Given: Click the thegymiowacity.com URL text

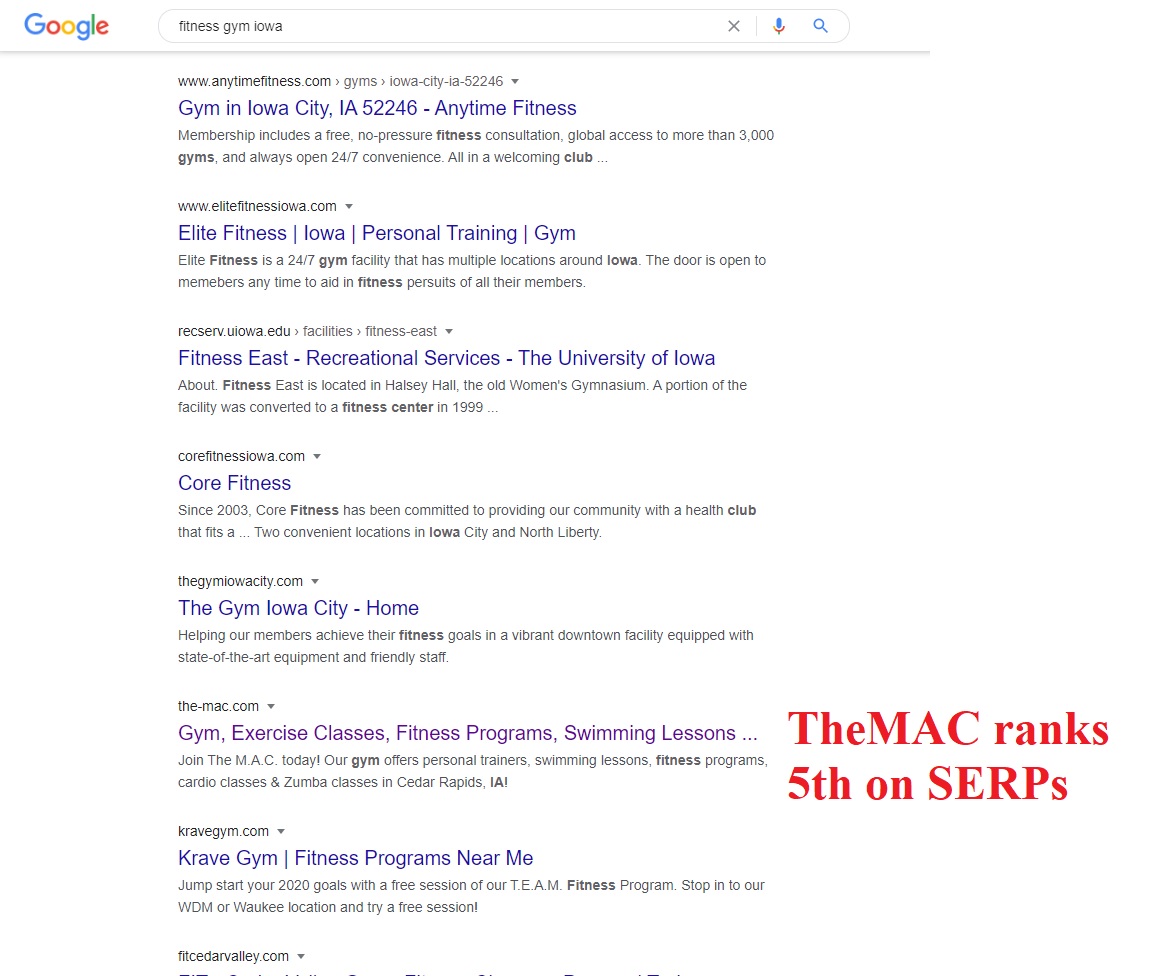Looking at the screenshot, I should pos(240,581).
